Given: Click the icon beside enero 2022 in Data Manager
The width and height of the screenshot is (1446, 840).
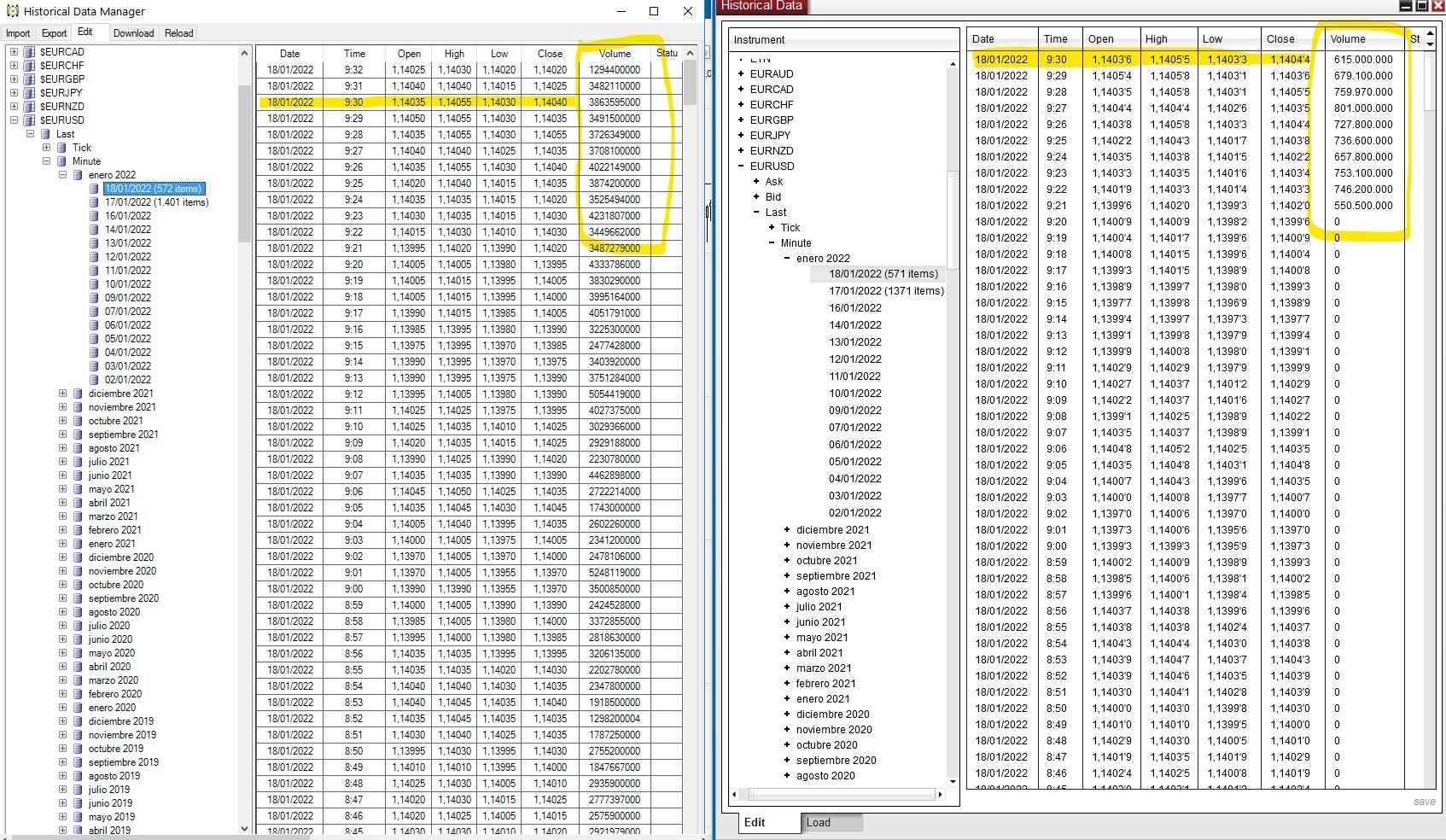Looking at the screenshot, I should coord(78,175).
